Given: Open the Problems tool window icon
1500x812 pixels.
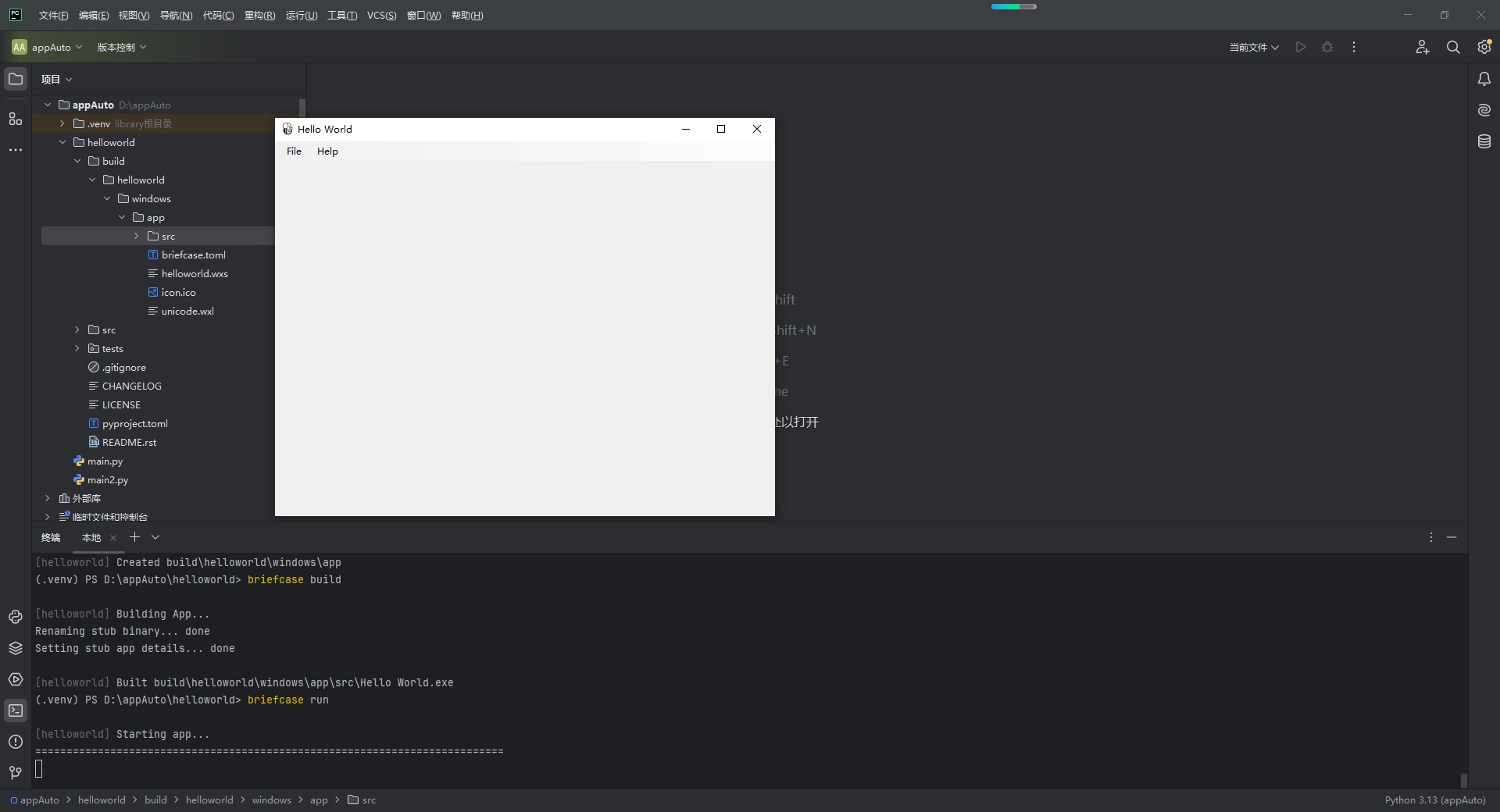Looking at the screenshot, I should pos(16,742).
